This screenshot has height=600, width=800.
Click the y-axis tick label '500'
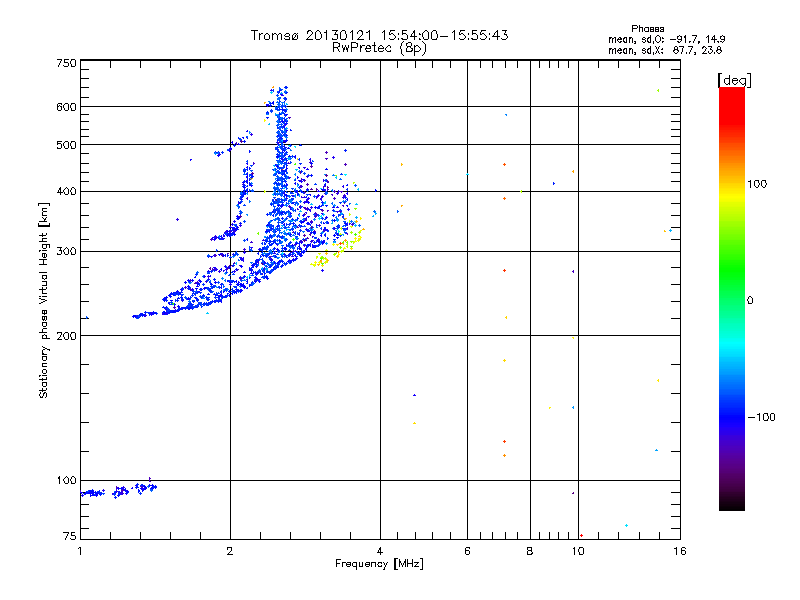pyautogui.click(x=66, y=145)
